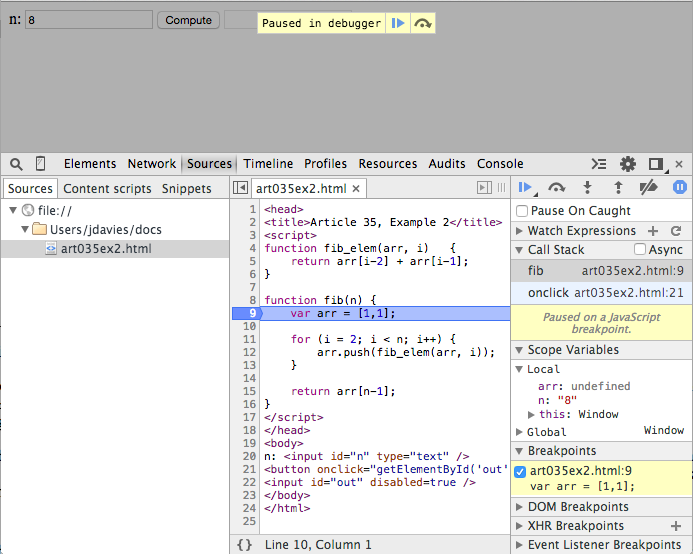Open the DevTools search magnifier
The image size is (693, 554).
[16, 164]
